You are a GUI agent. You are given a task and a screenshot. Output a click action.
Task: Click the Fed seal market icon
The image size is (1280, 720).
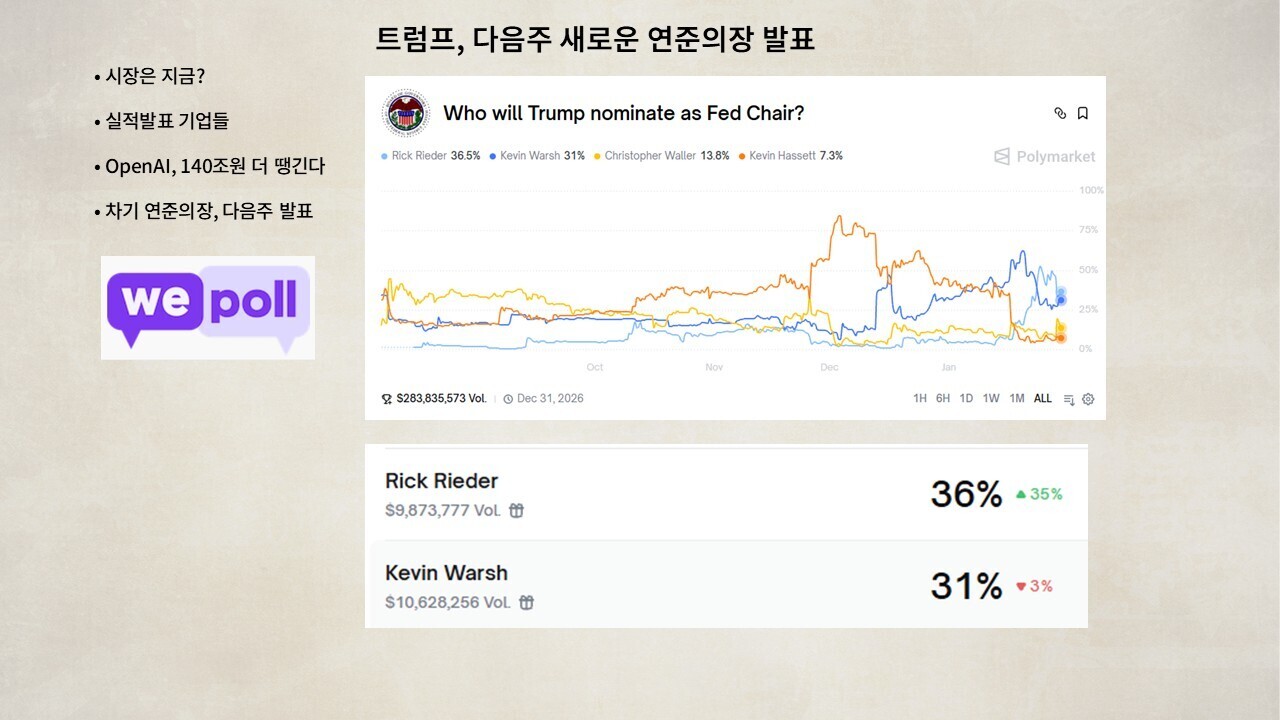pyautogui.click(x=405, y=113)
